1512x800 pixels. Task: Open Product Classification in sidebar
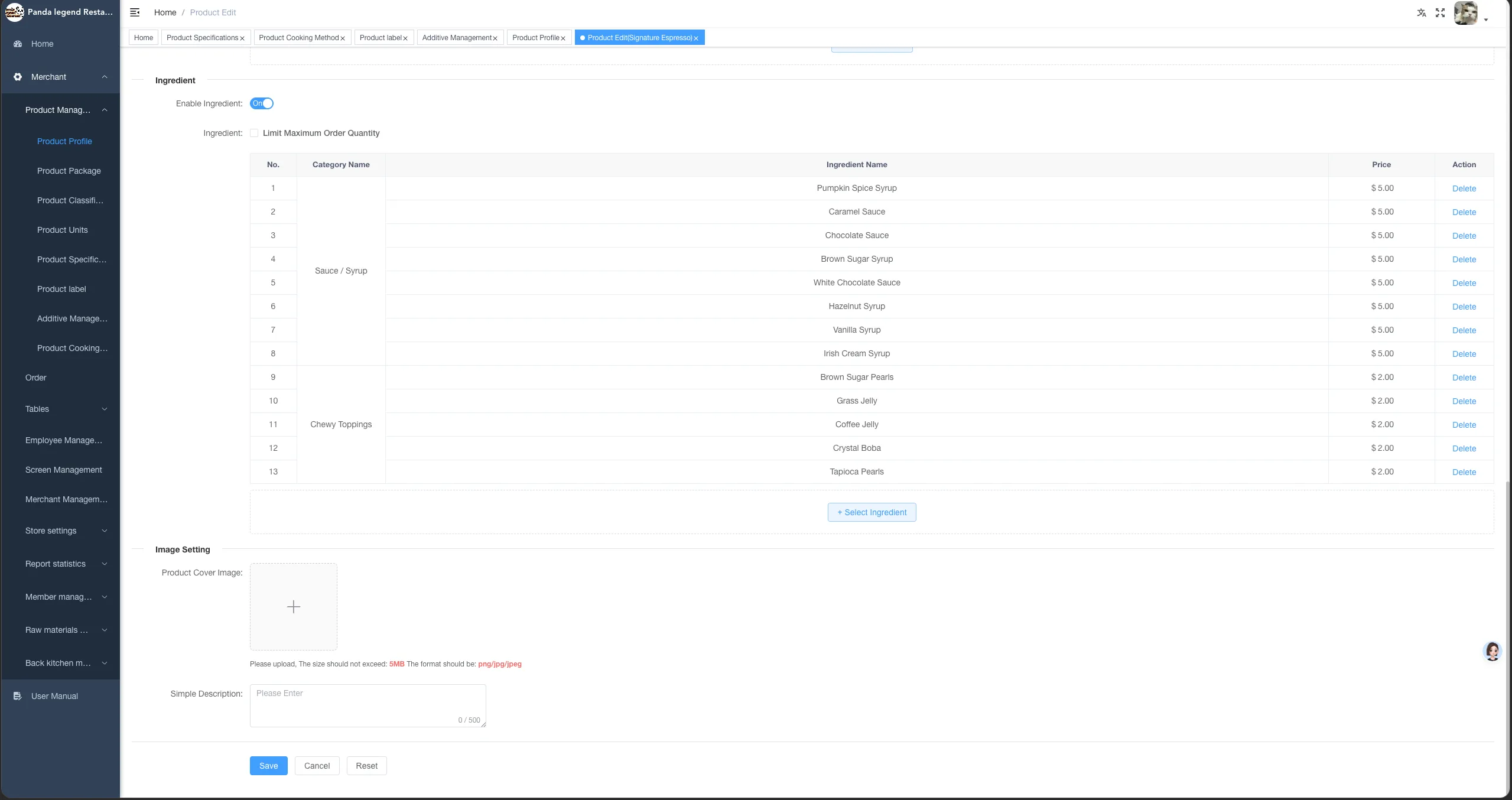click(x=70, y=200)
